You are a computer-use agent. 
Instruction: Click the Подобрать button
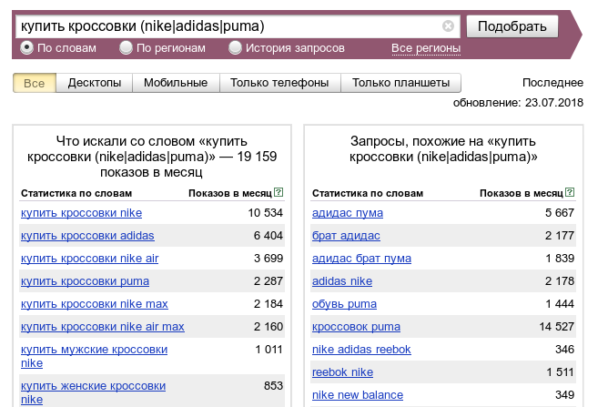[x=512, y=26]
